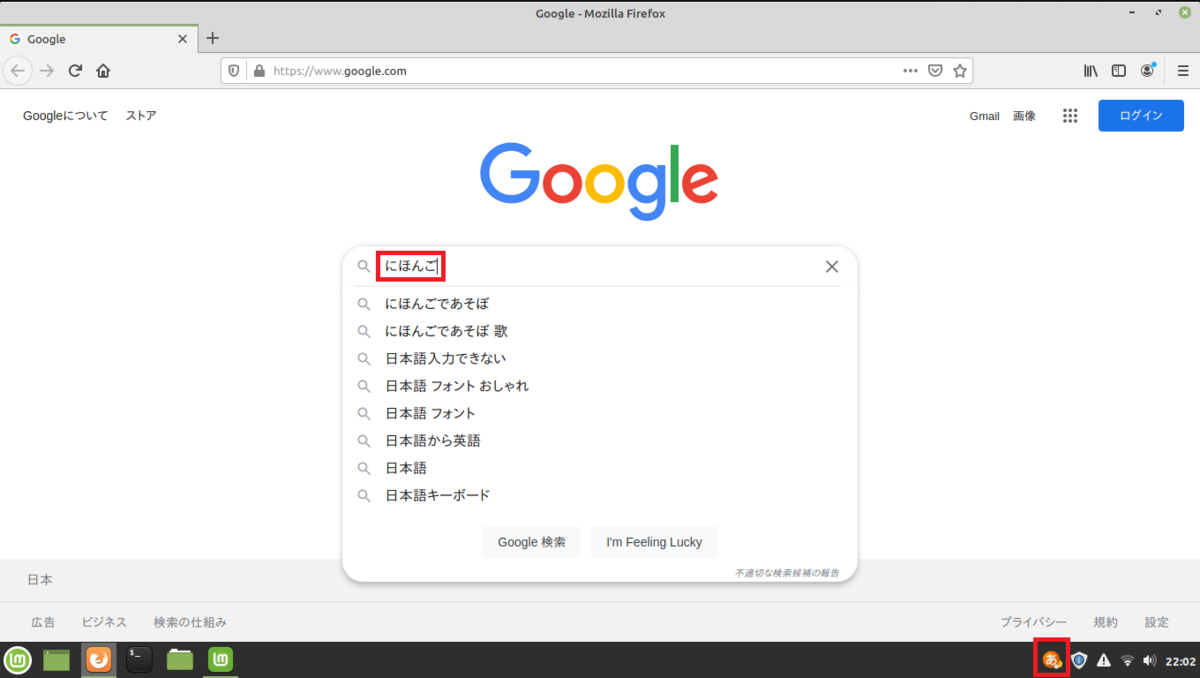This screenshot has width=1200, height=678.
Task: Click the tracking protection shield icon
Action: pyautogui.click(x=235, y=71)
